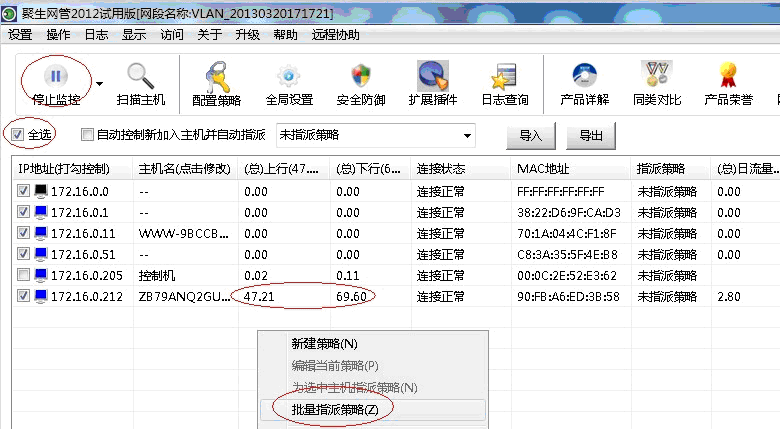
Task: Click the 同类对比 medal icon
Action: click(657, 76)
